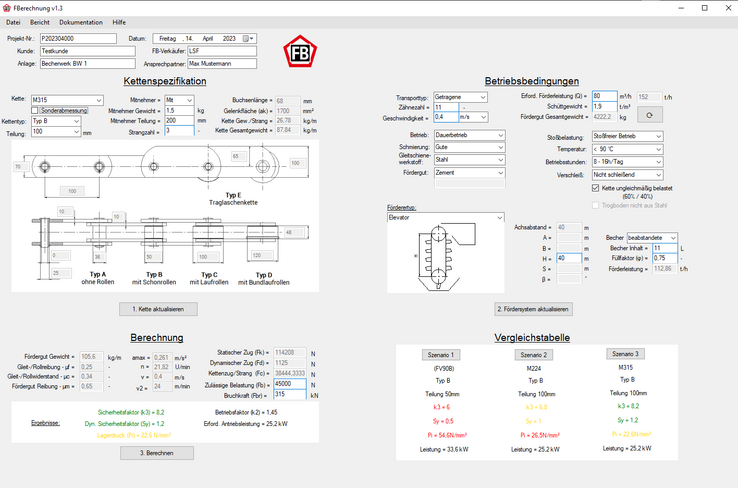Click the Mitnehmer Gewicht field
The height and width of the screenshot is (488, 738).
[x=179, y=111]
